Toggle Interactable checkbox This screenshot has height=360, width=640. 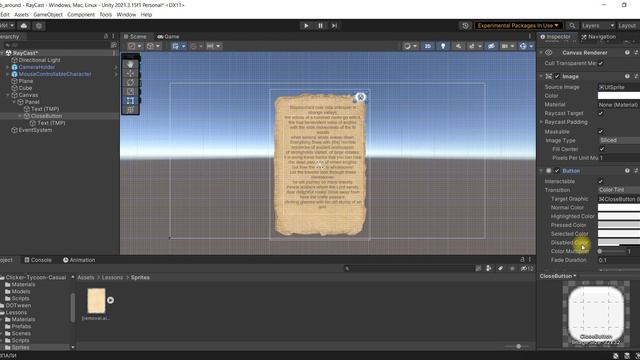(x=600, y=181)
